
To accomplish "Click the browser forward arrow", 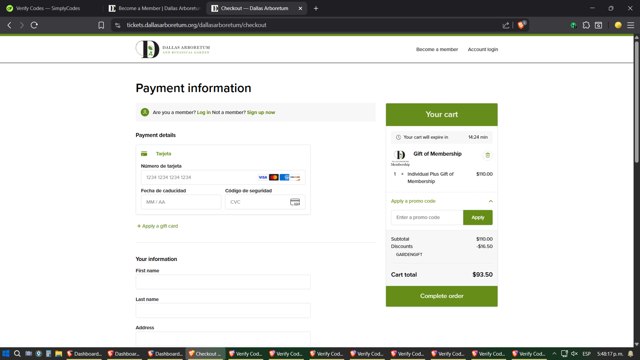I will click(x=22, y=25).
